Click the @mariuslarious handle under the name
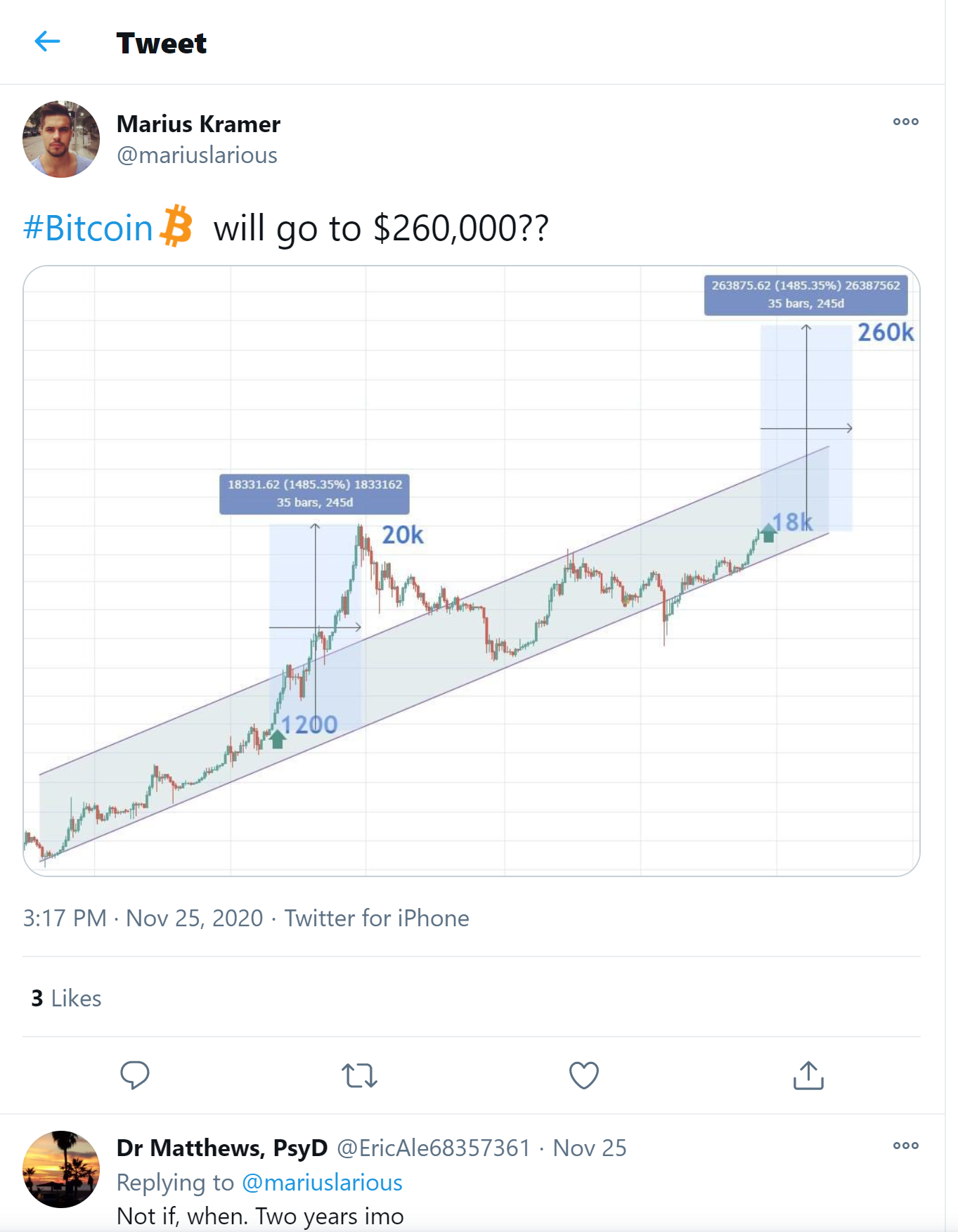 pos(197,155)
